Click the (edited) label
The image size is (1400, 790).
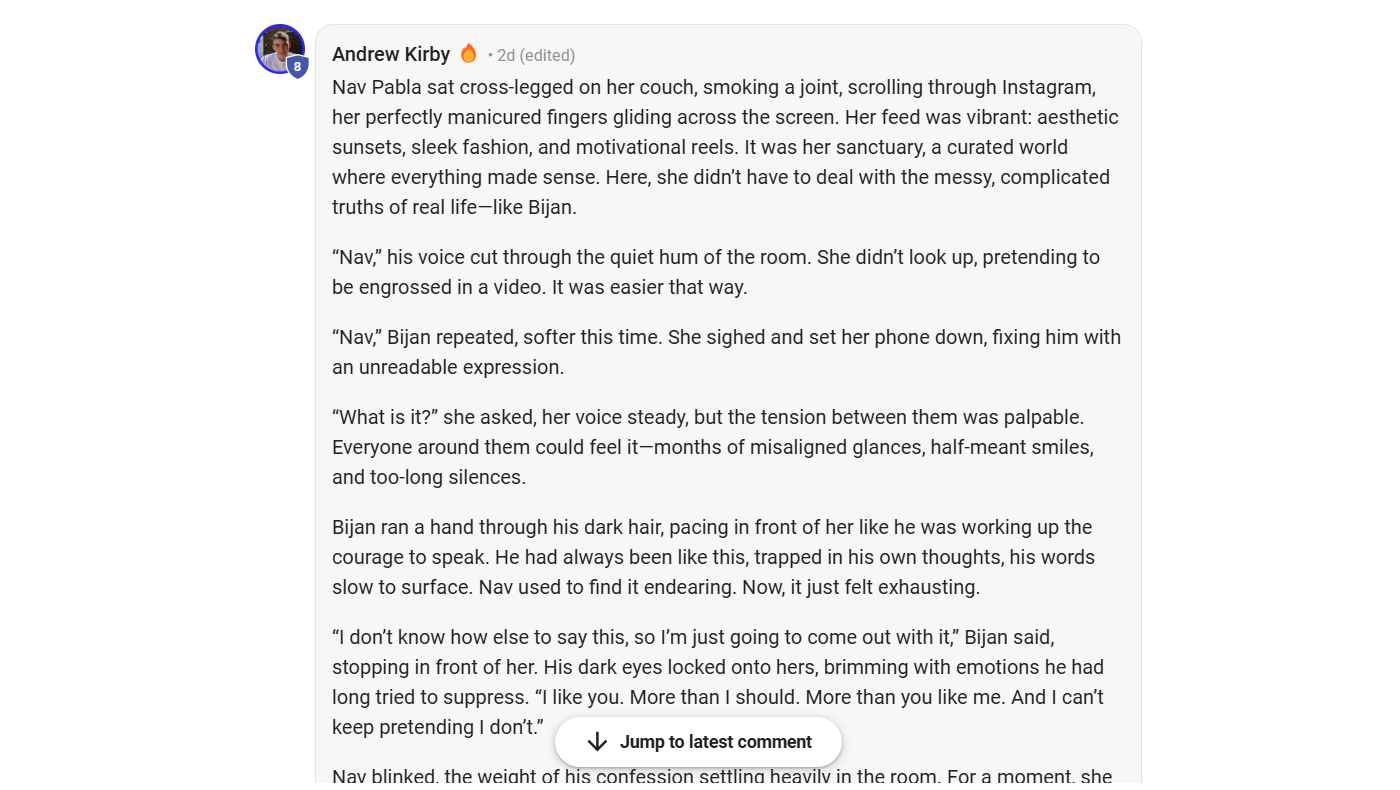point(548,55)
